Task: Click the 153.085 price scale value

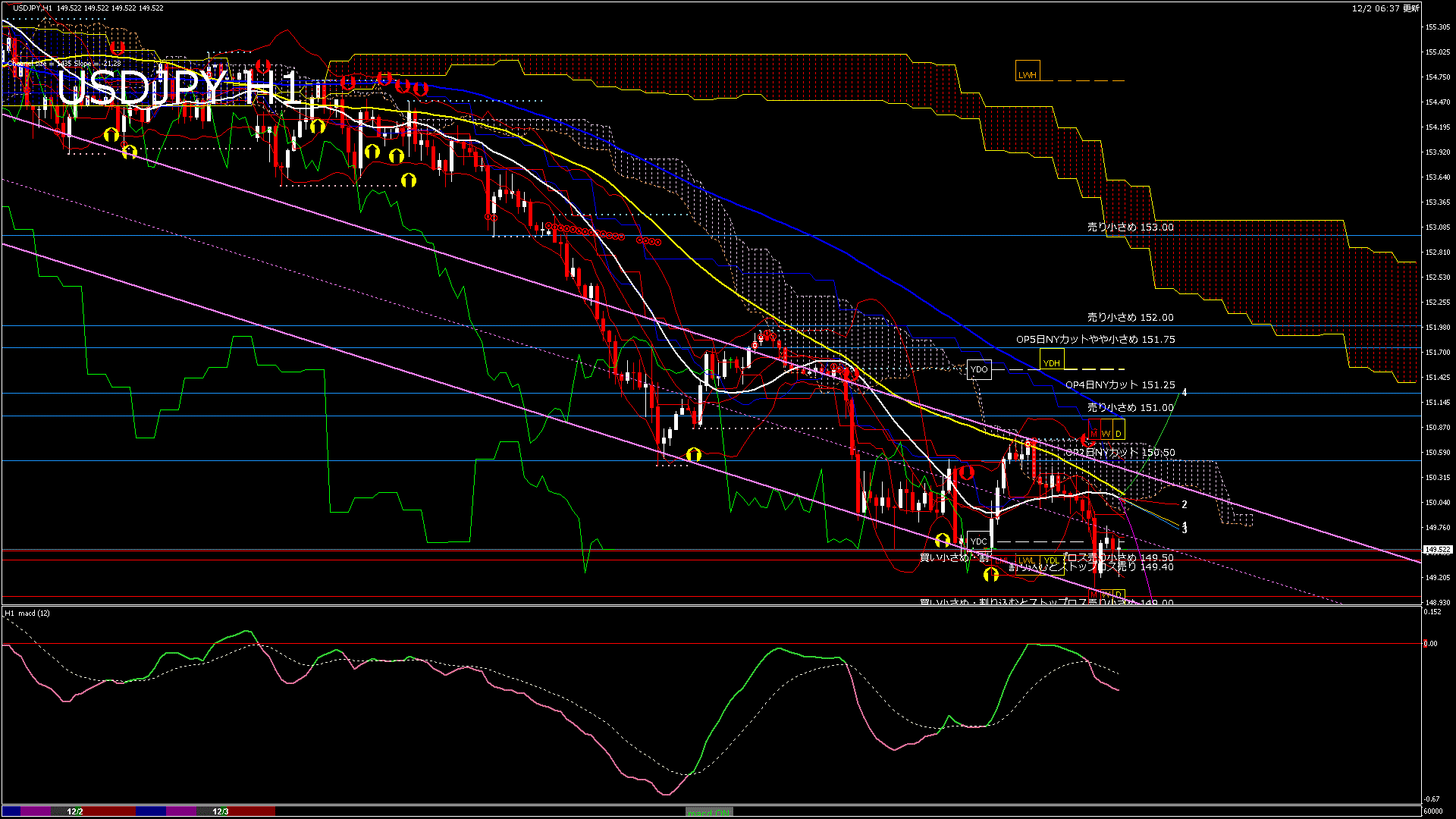Action: tap(1438, 227)
